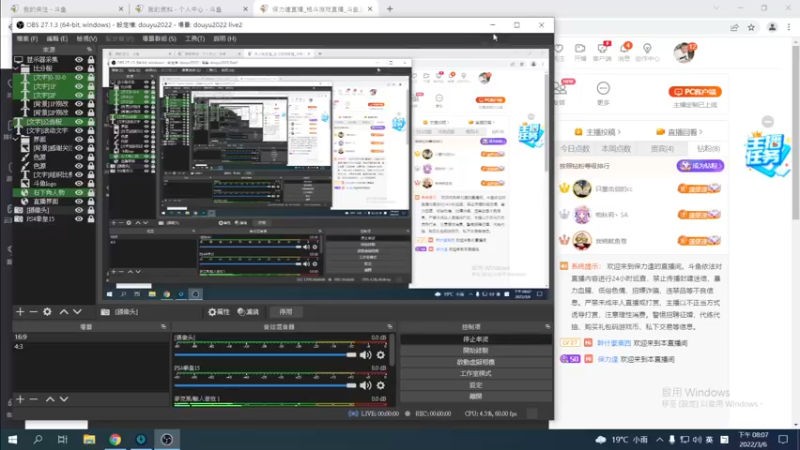The width and height of the screenshot is (800, 450).
Task: Open the 場景群組(S) menu
Action: 159,39
